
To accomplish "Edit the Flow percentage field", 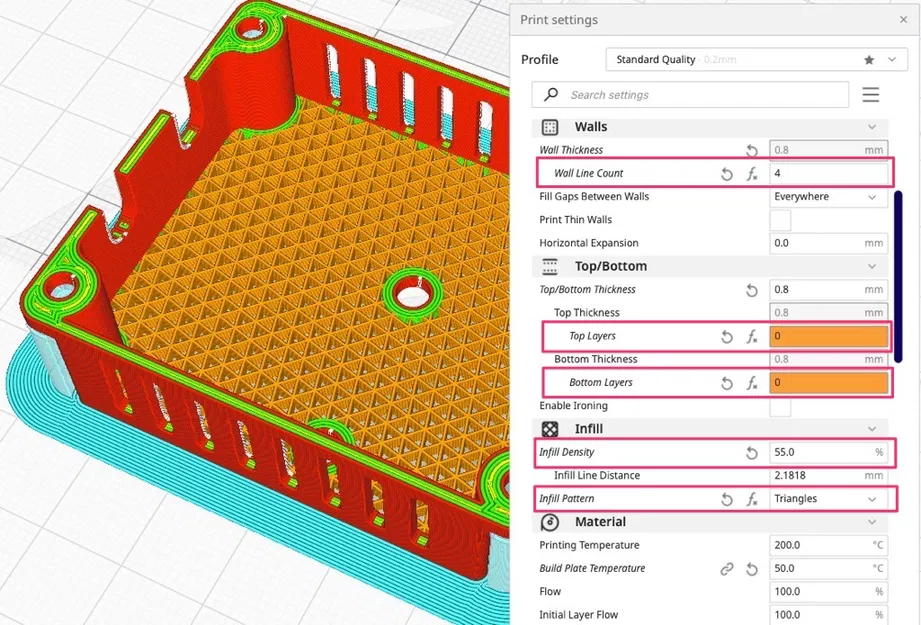I will click(829, 592).
